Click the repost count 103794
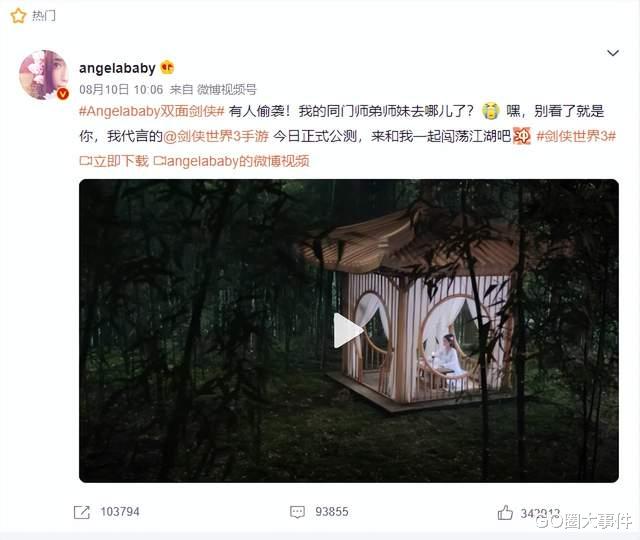This screenshot has height=540, width=640. [x=120, y=512]
